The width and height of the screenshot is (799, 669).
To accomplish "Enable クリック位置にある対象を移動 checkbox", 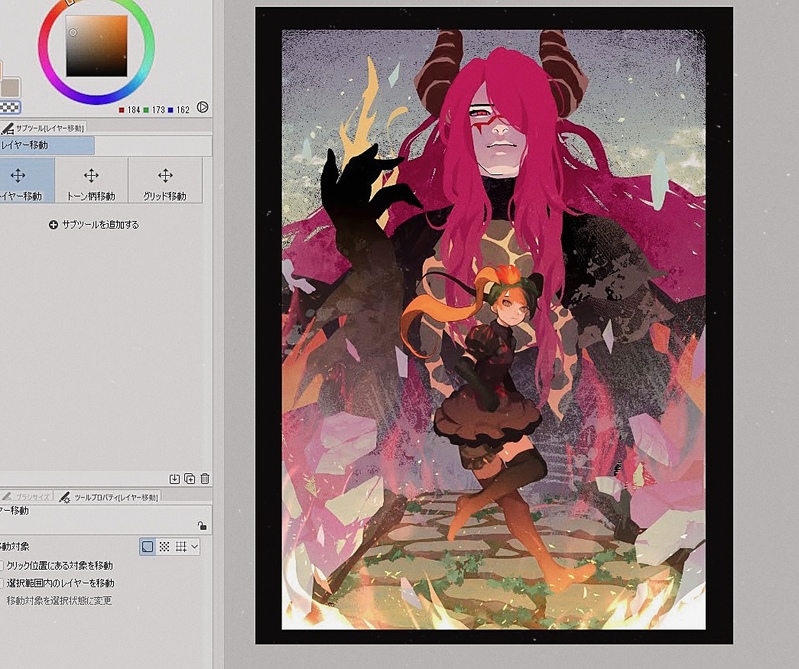I will (2, 566).
